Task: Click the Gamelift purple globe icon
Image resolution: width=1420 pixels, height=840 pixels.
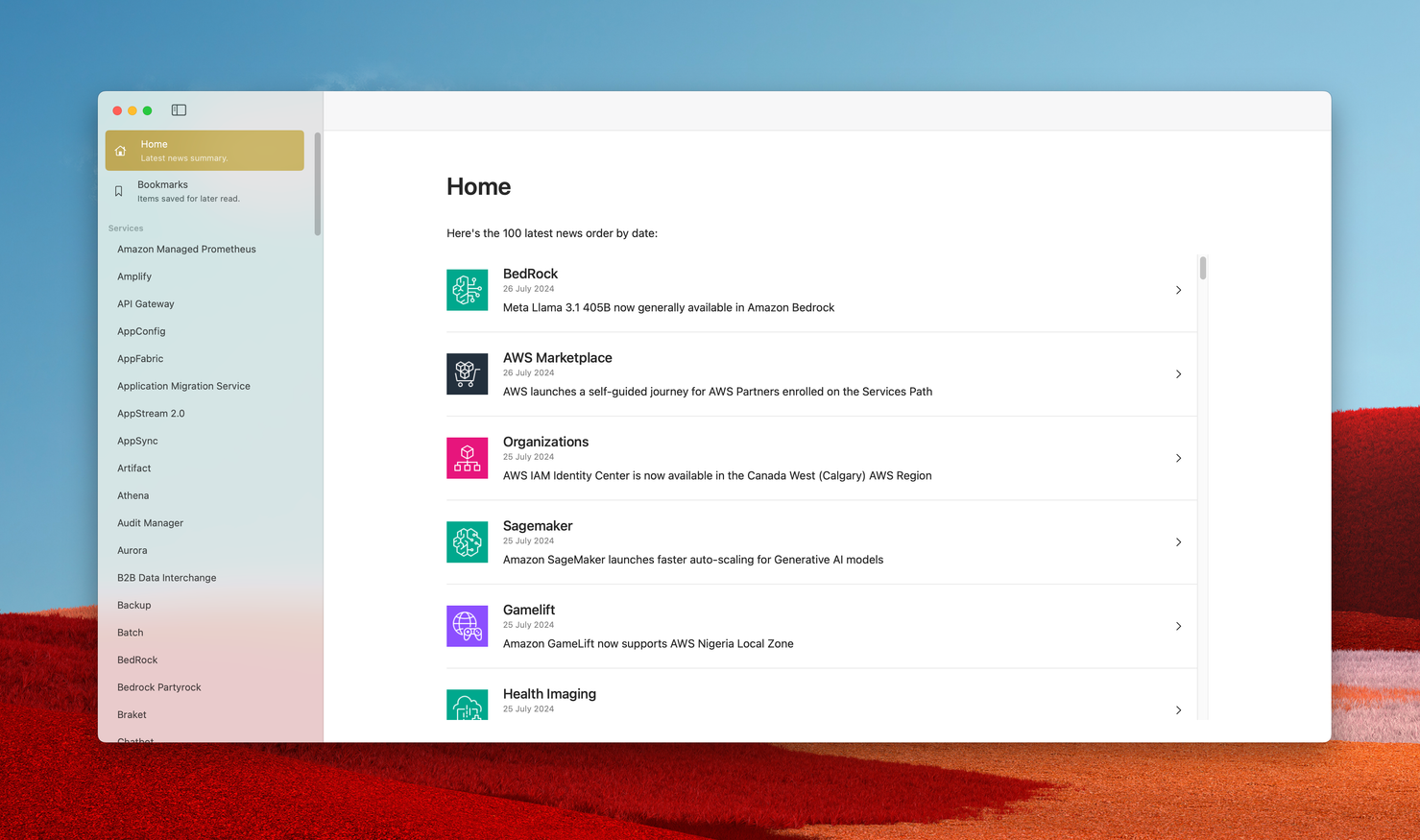Action: click(467, 626)
